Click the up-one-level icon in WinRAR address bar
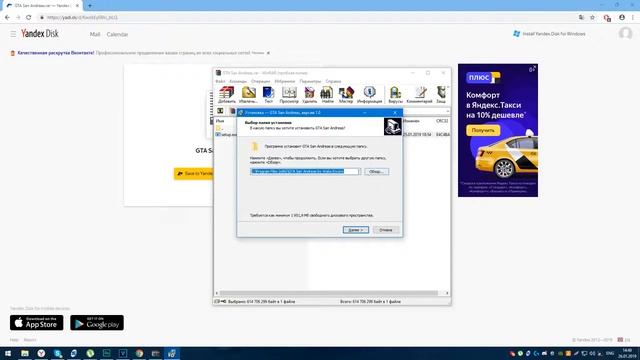Screen dimensions: 640x360 [220, 111]
